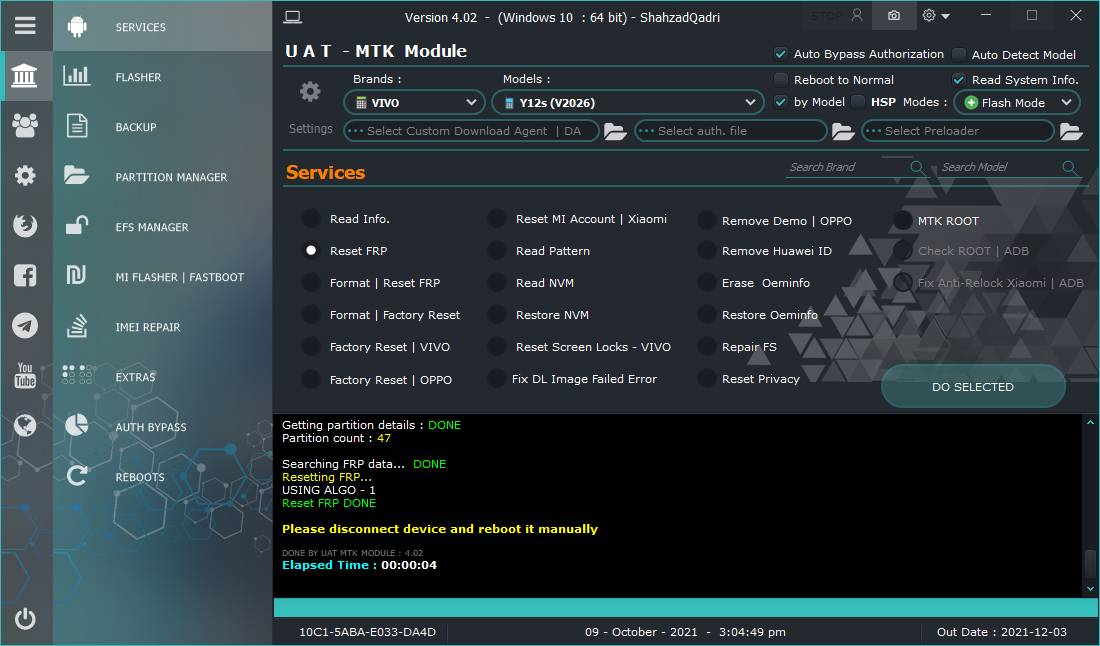
Task: Open title bar settings gear dropdown
Action: 936,15
